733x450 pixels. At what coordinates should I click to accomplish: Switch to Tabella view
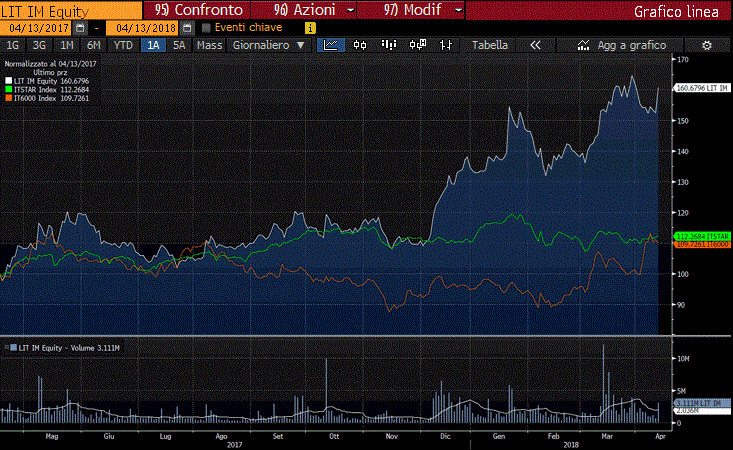489,45
